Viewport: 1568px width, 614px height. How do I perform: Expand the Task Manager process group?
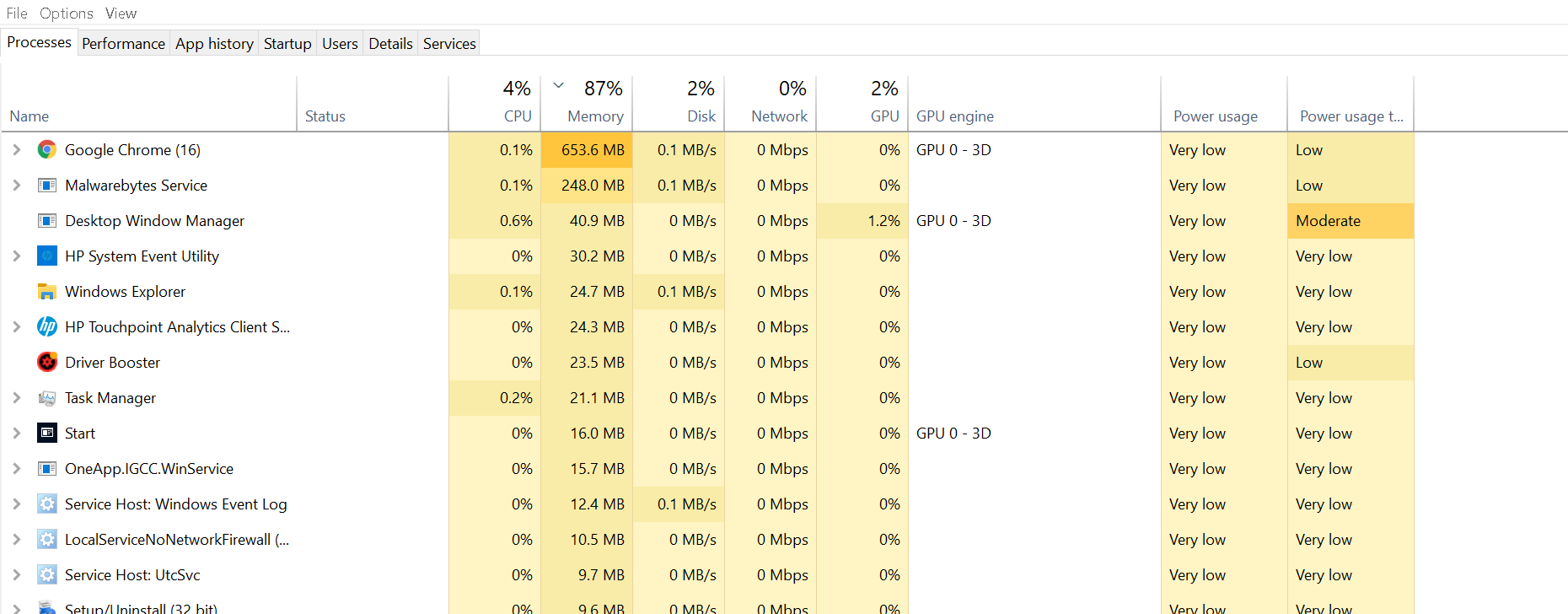point(16,398)
